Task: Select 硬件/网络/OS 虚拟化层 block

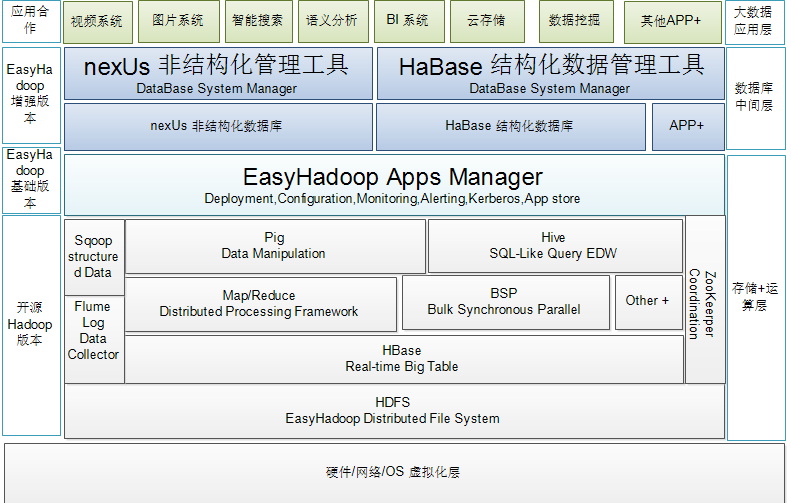Action: tap(394, 473)
